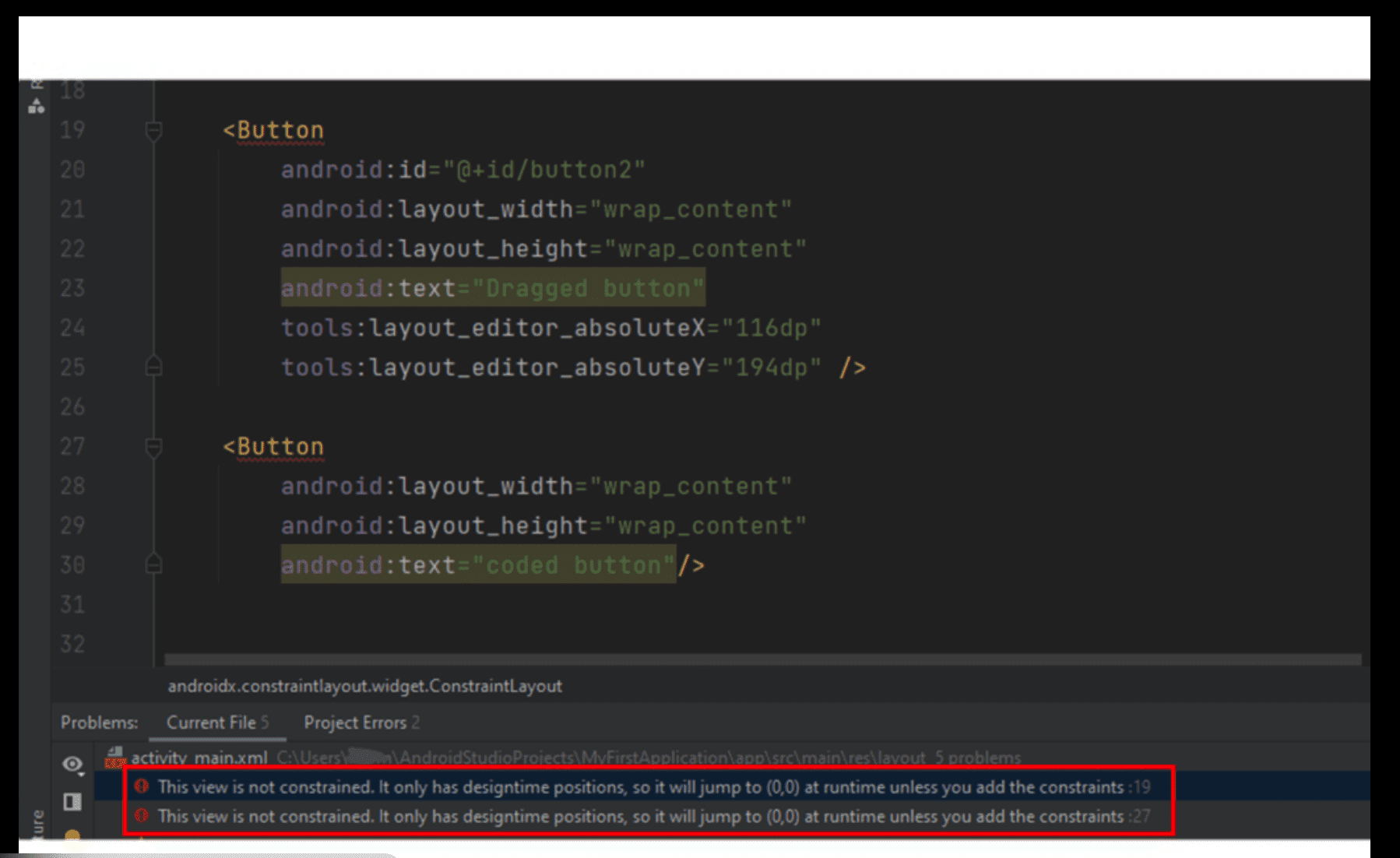Toggle the fold marker at line 30

(153, 564)
